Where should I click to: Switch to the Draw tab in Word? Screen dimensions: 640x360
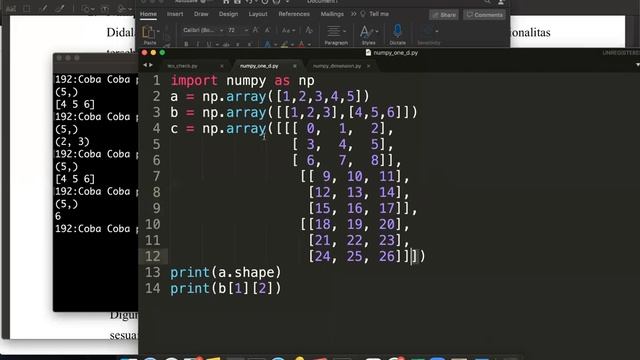tap(201, 14)
